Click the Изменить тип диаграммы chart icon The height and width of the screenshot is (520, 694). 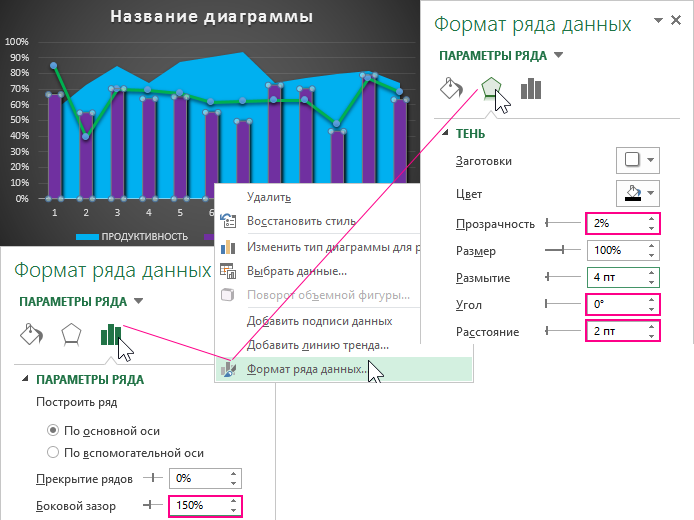pos(228,247)
